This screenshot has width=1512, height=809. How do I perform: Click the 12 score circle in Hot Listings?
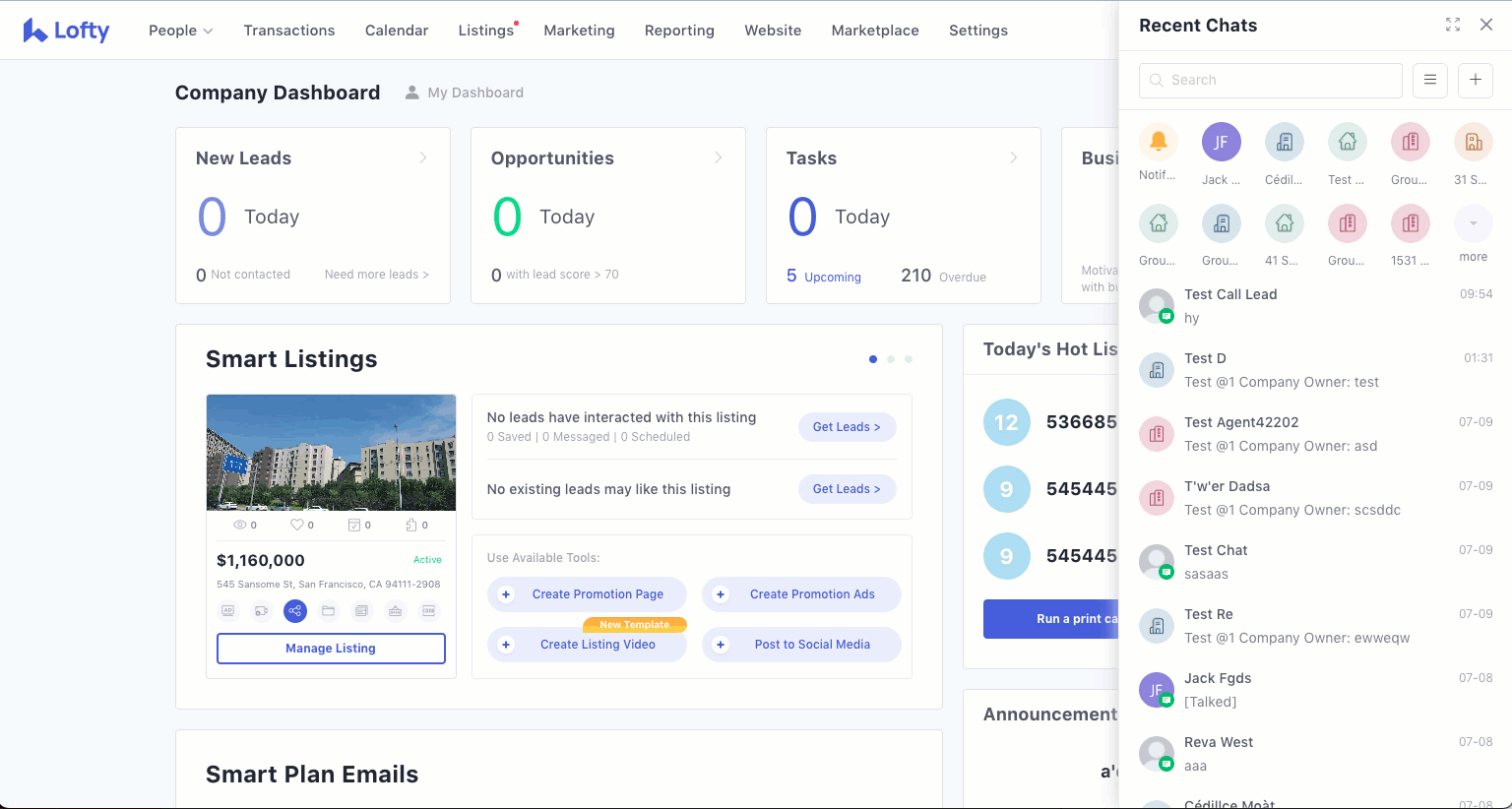pos(1006,422)
